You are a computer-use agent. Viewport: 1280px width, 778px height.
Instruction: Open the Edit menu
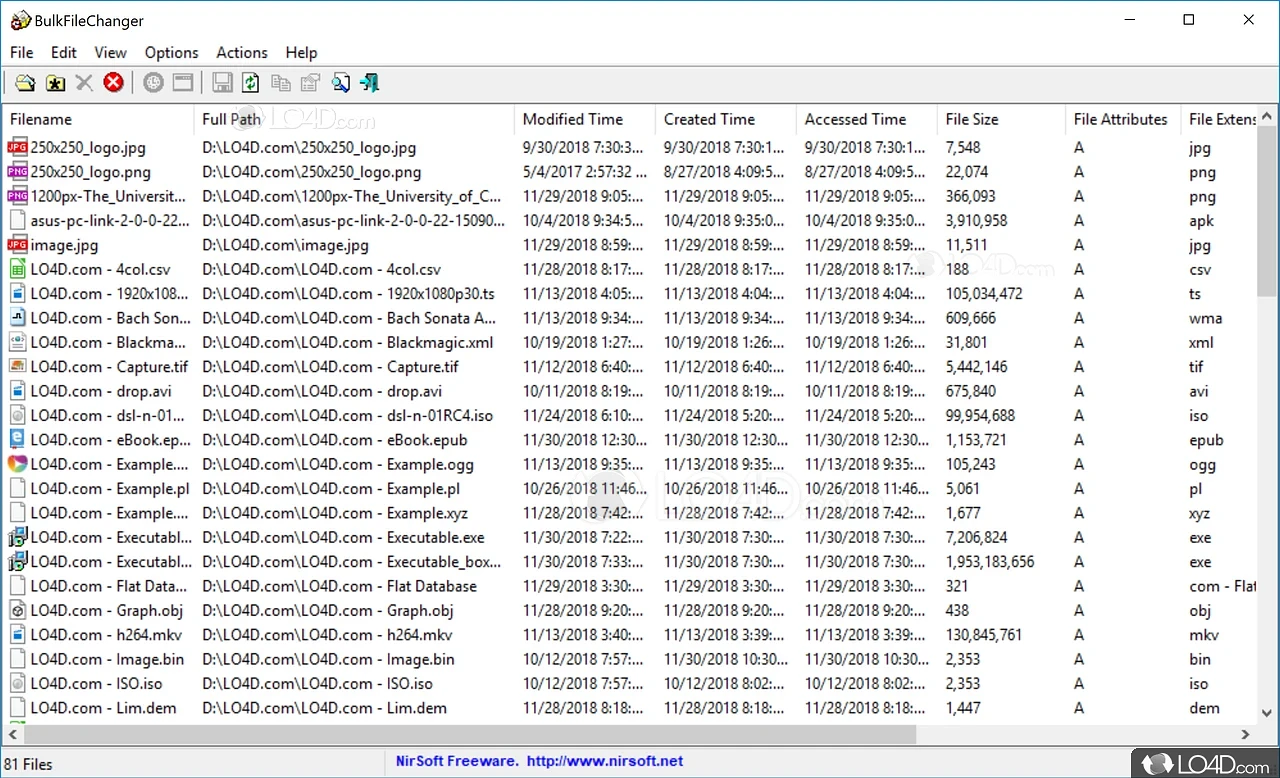(x=64, y=53)
